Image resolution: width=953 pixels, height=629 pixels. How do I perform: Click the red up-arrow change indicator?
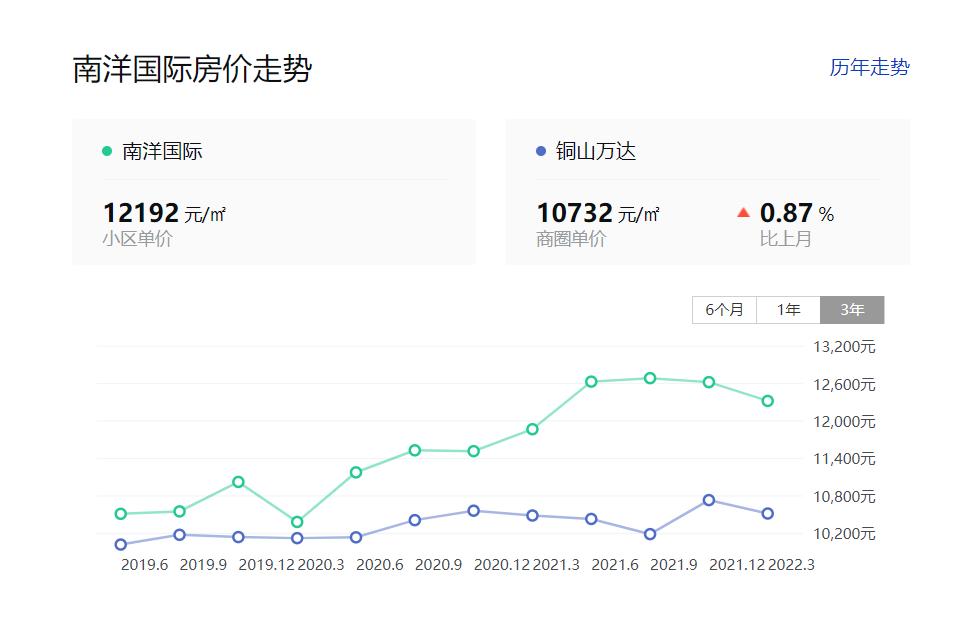pyautogui.click(x=742, y=212)
